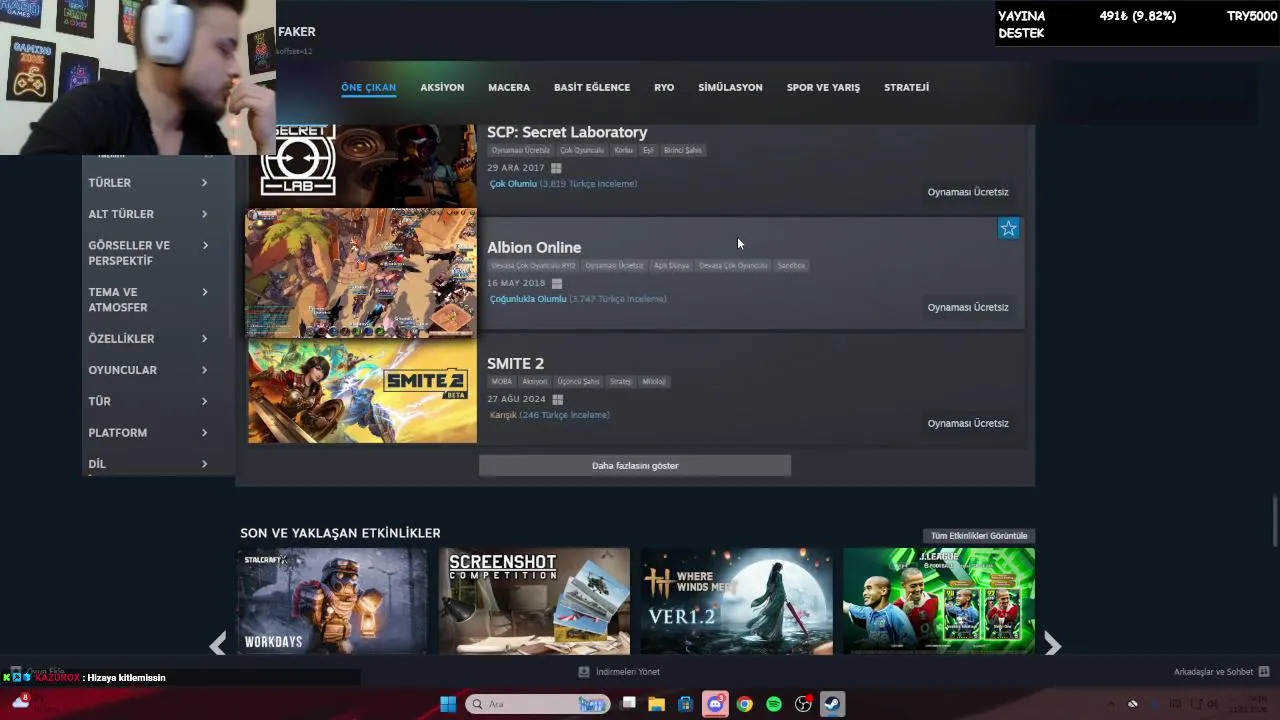Image resolution: width=1280 pixels, height=720 pixels.
Task: Click the SMITE 2 capsule image
Action: pos(362,392)
